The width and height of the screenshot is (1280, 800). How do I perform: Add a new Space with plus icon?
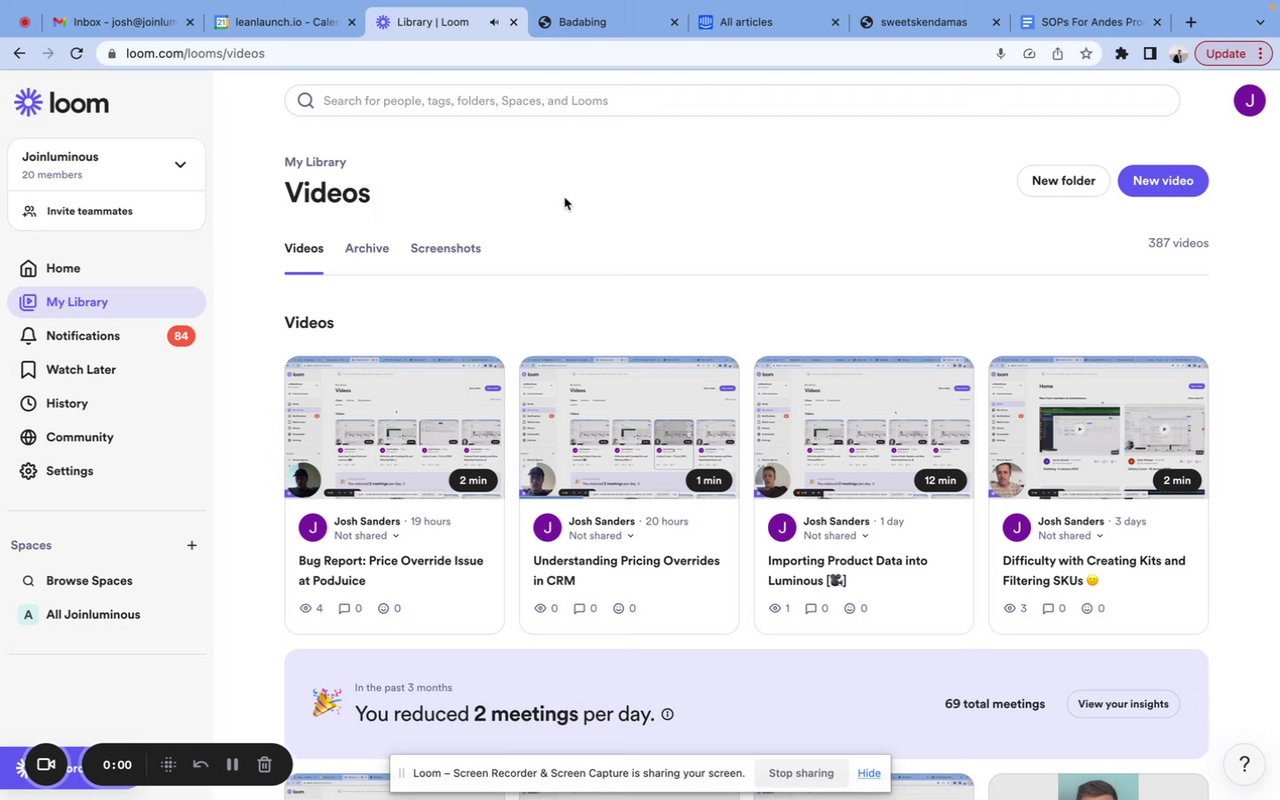[192, 545]
